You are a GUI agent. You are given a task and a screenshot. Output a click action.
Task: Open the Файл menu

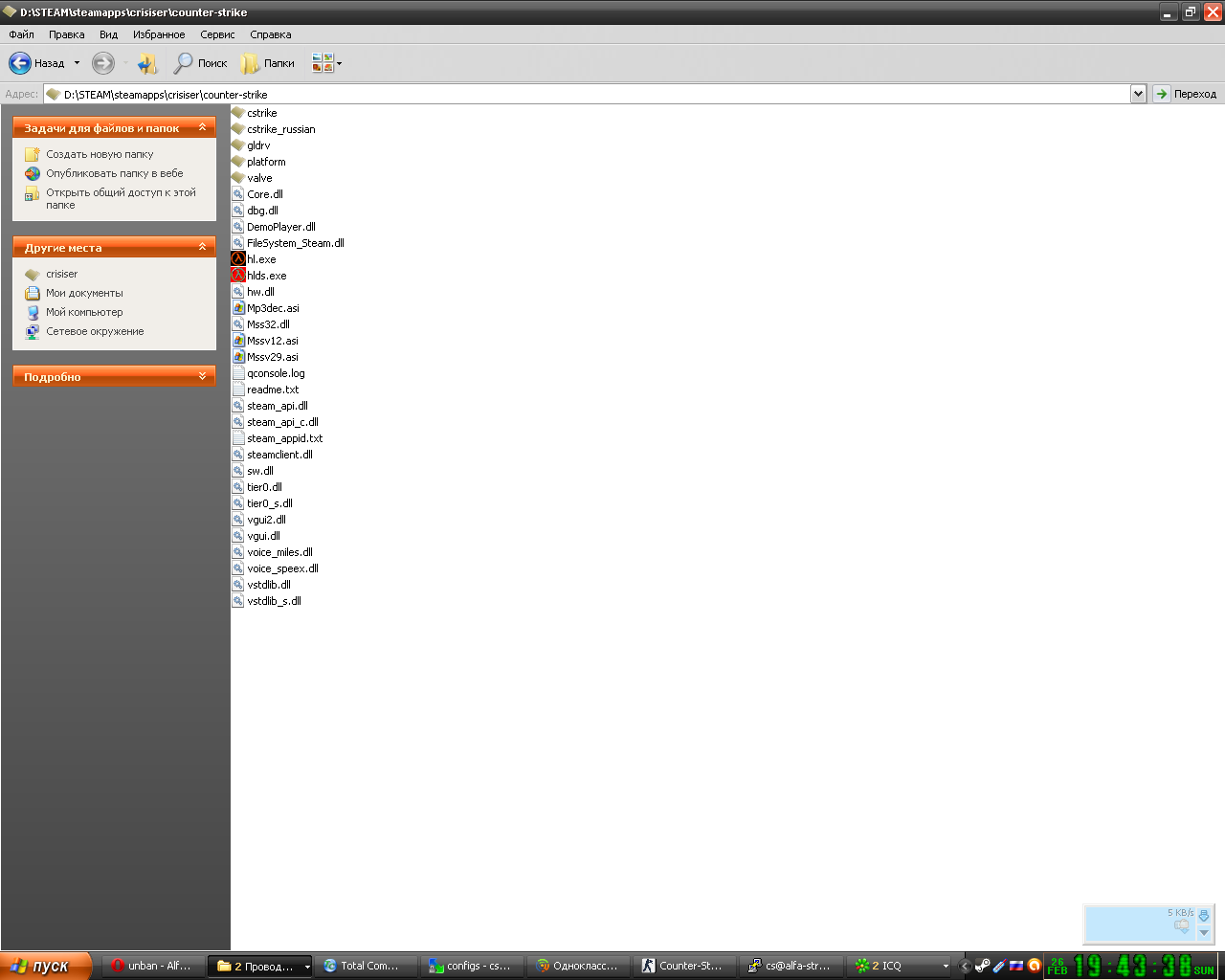pyautogui.click(x=21, y=34)
